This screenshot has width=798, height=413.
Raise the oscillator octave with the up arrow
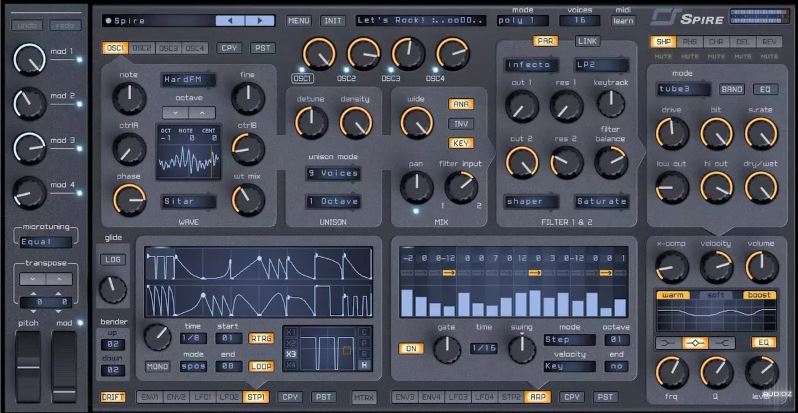point(202,112)
